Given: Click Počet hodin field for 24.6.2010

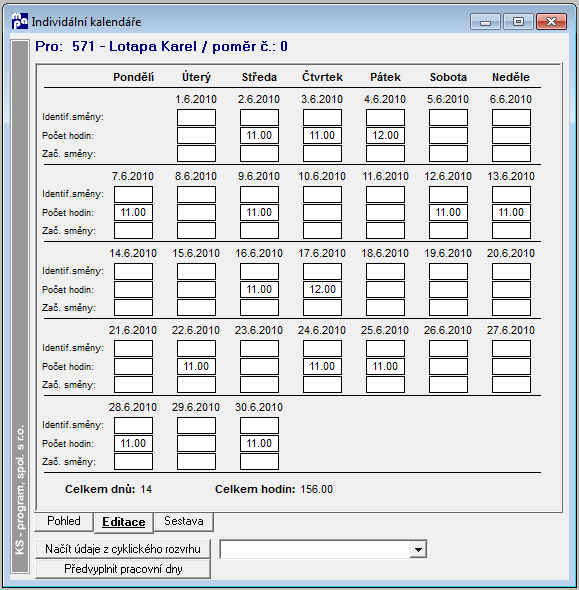Looking at the screenshot, I should 322,366.
